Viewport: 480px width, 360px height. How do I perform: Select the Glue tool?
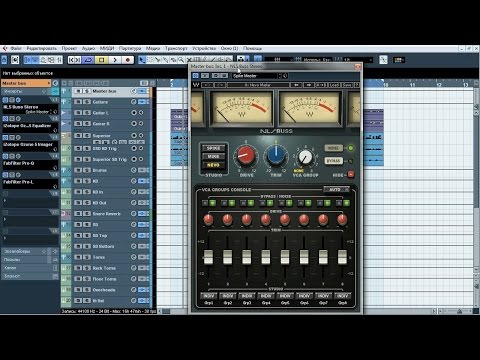(x=165, y=60)
